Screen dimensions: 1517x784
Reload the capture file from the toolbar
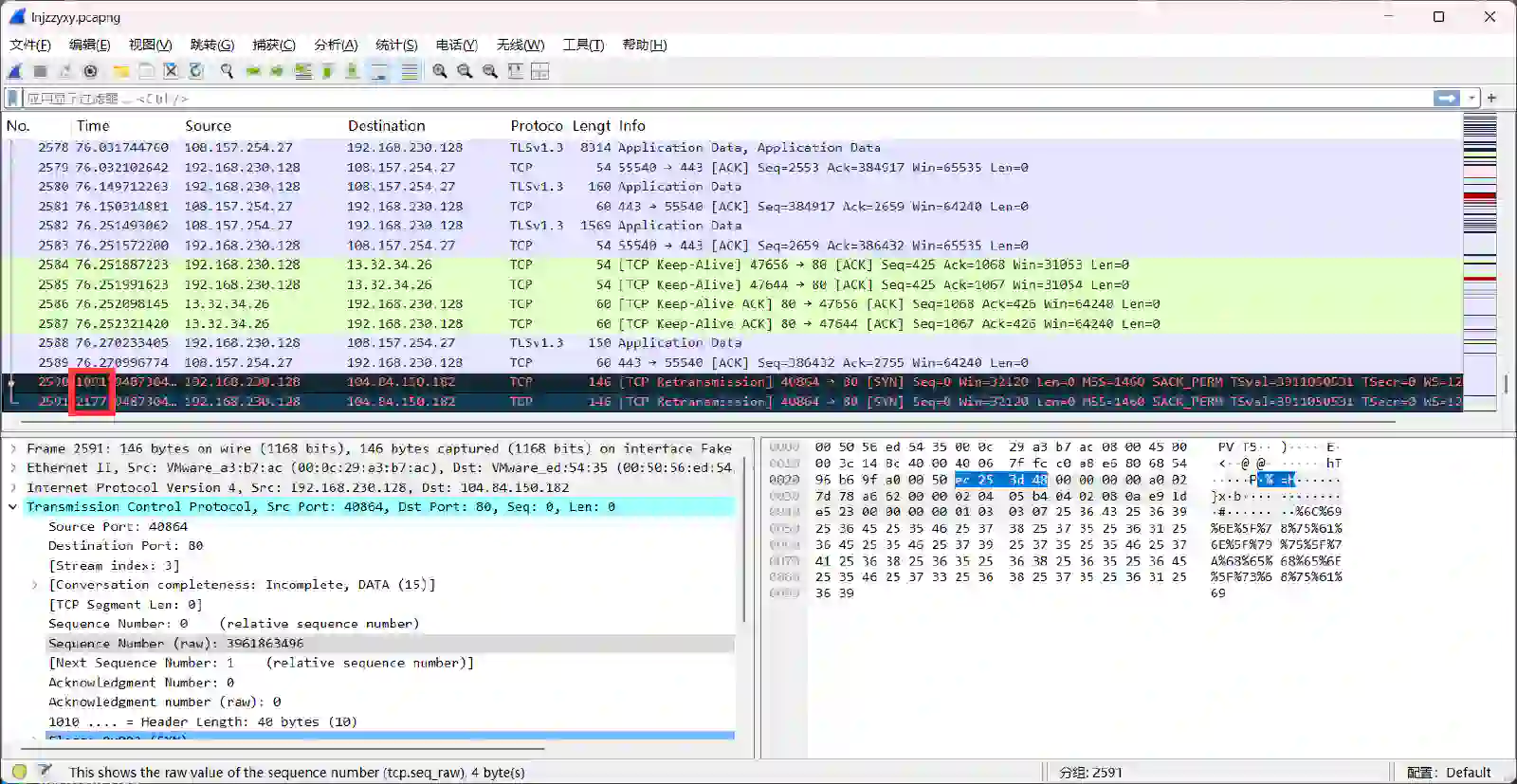tap(196, 71)
